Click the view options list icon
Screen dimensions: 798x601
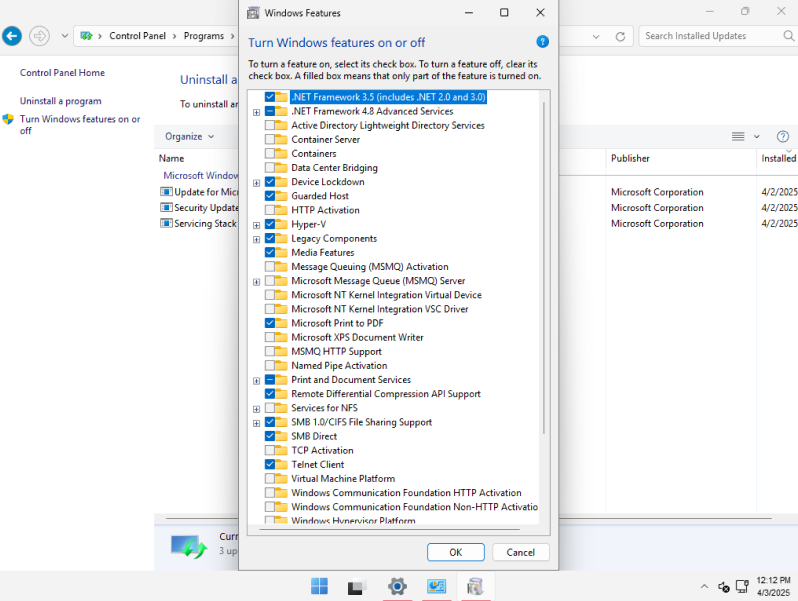[x=738, y=136]
